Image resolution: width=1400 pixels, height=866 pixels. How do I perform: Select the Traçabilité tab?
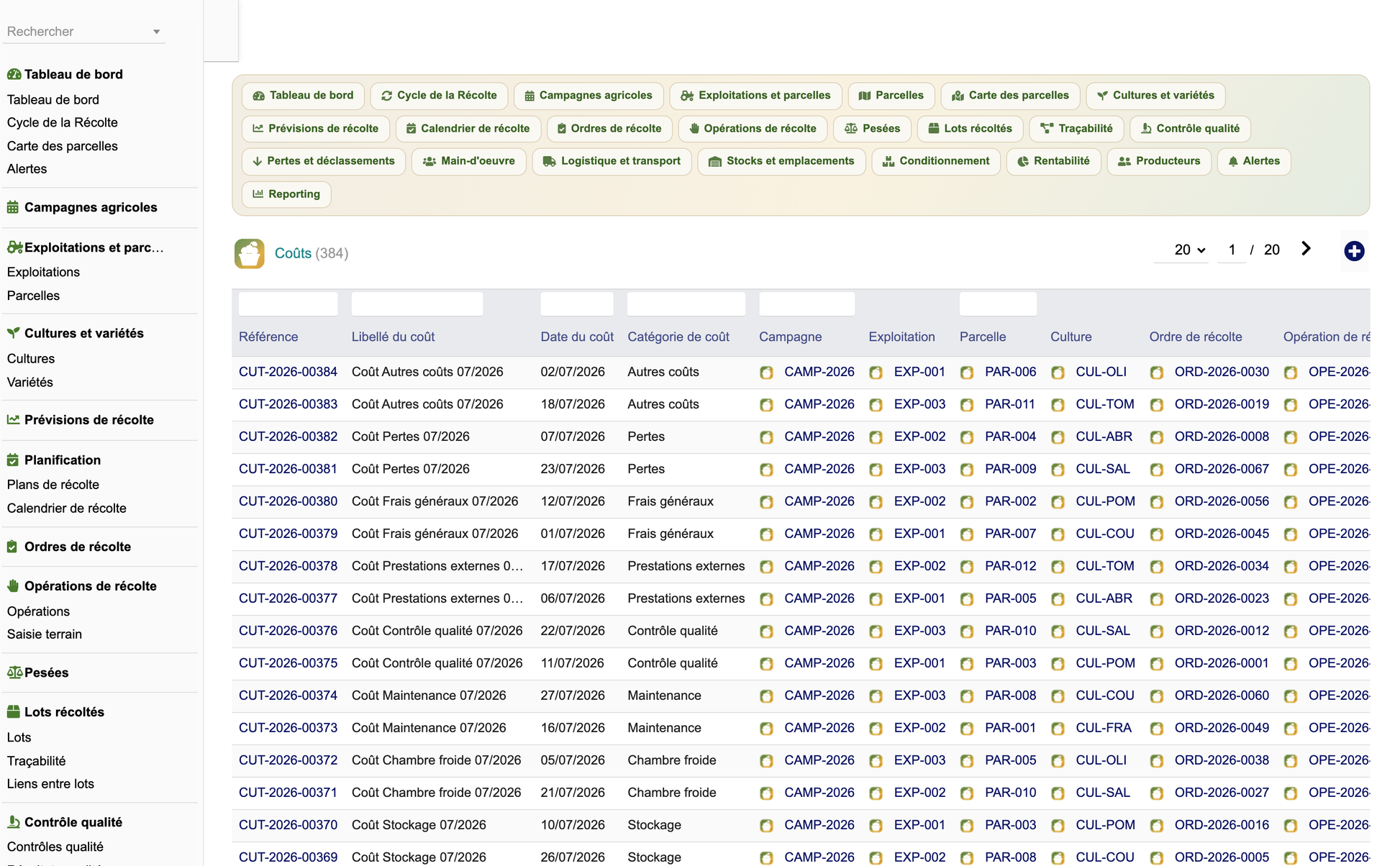[1076, 129]
